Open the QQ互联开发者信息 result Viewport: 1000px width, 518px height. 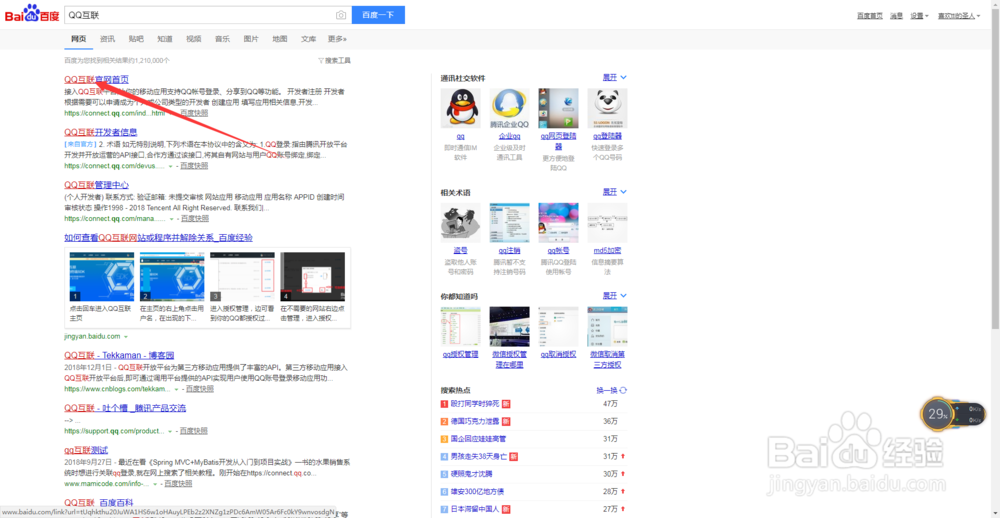pyautogui.click(x=101, y=133)
